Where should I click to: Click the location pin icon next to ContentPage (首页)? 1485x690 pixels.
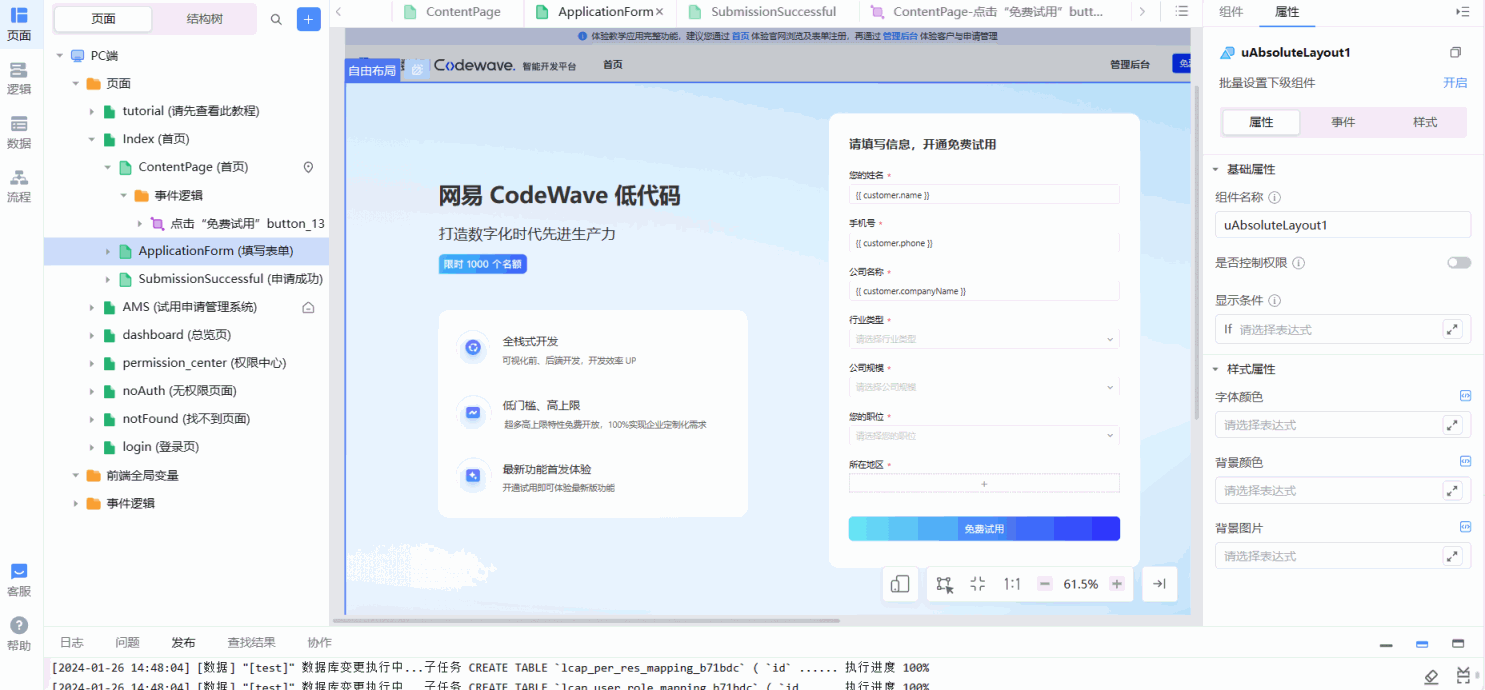coord(308,167)
